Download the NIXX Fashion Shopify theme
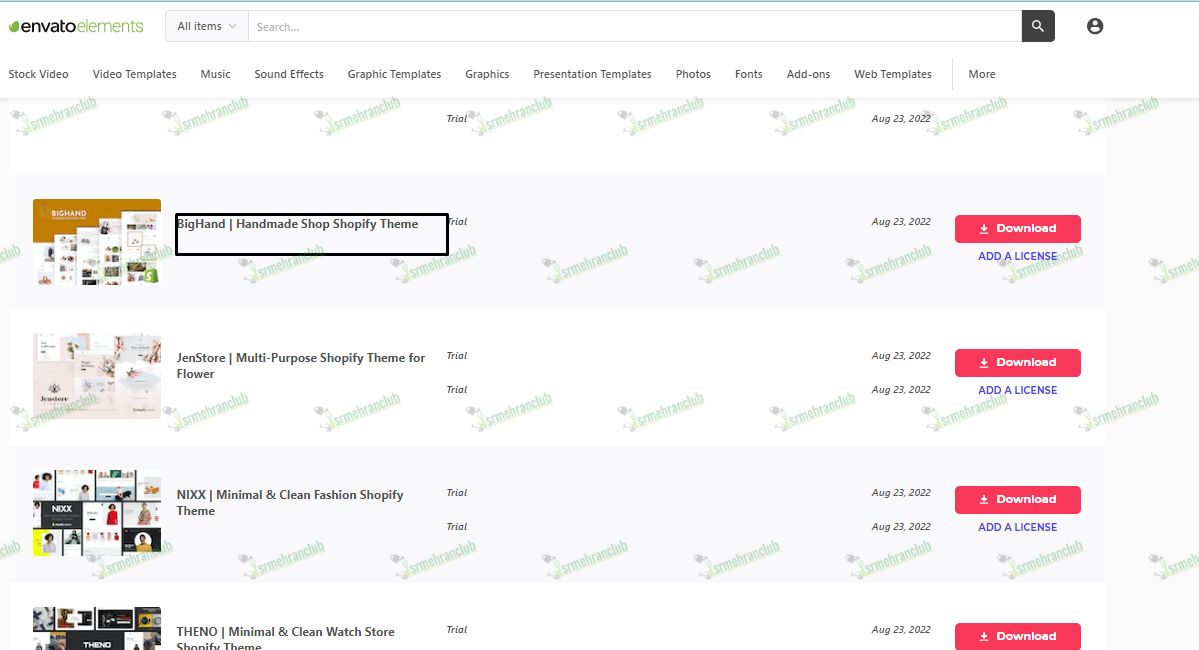This screenshot has height=650, width=1199. [1018, 499]
